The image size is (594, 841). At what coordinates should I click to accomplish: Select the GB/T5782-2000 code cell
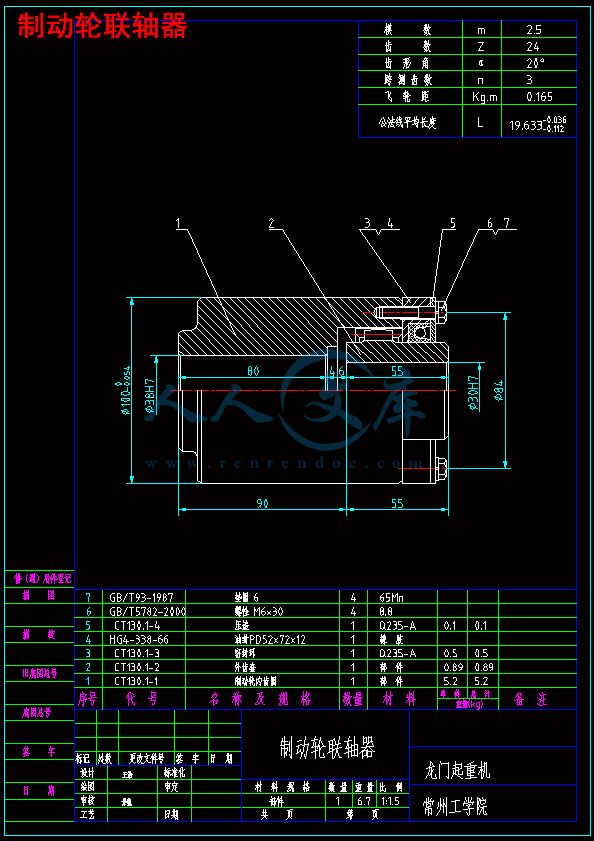[148, 611]
